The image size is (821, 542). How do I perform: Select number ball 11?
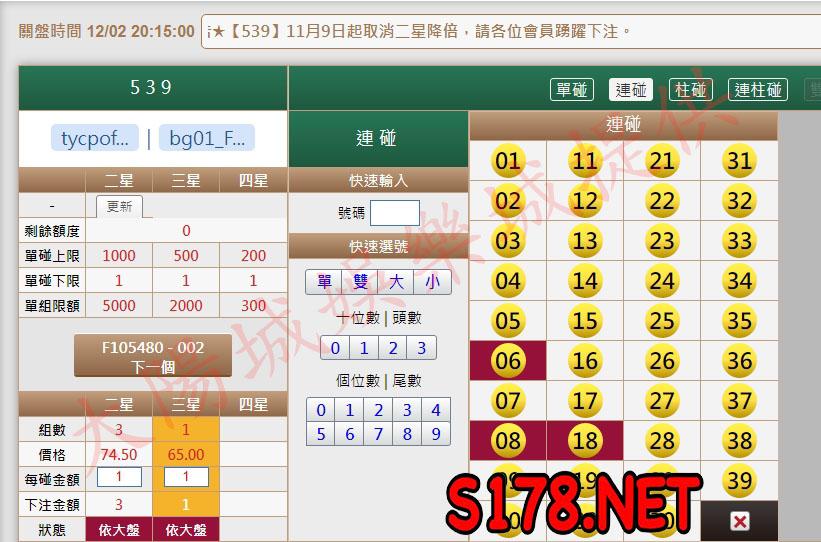[x=585, y=161]
